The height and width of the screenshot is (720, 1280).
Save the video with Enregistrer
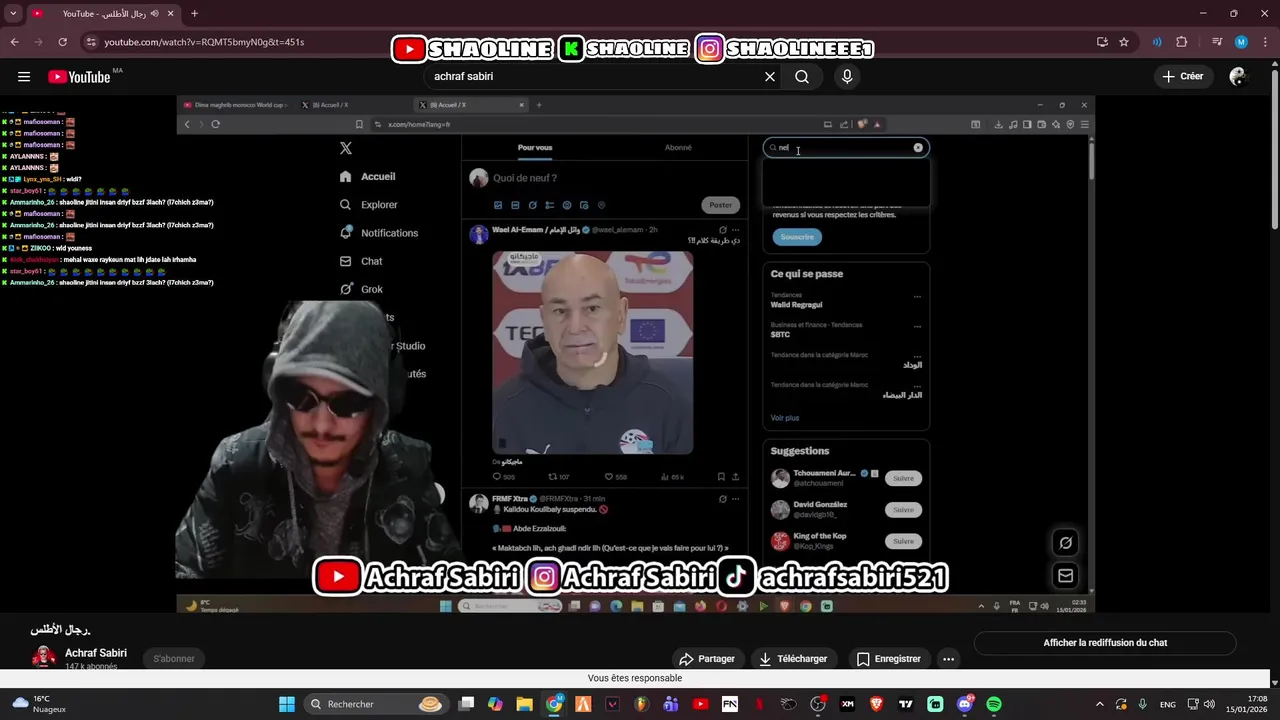[x=888, y=659]
